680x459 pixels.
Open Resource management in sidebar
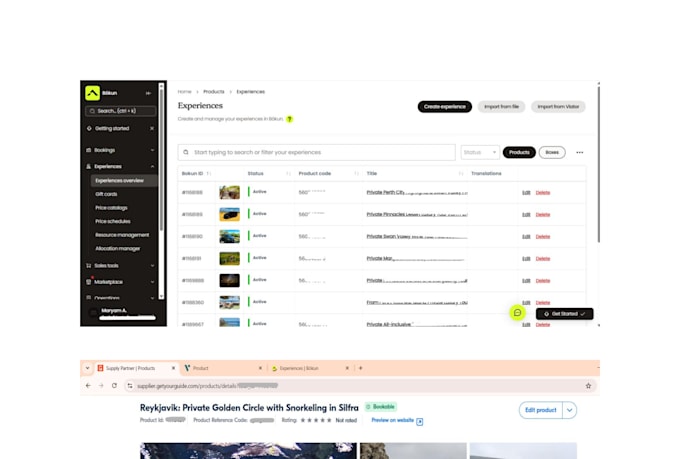(122, 235)
